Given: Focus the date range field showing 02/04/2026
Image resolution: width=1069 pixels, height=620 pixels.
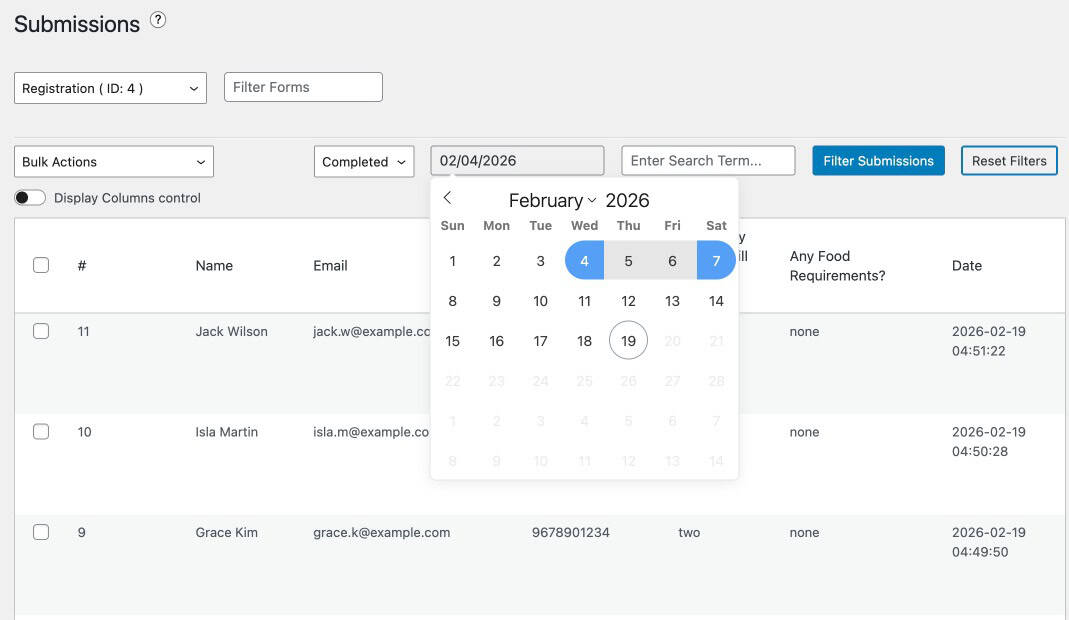Looking at the screenshot, I should [x=517, y=161].
